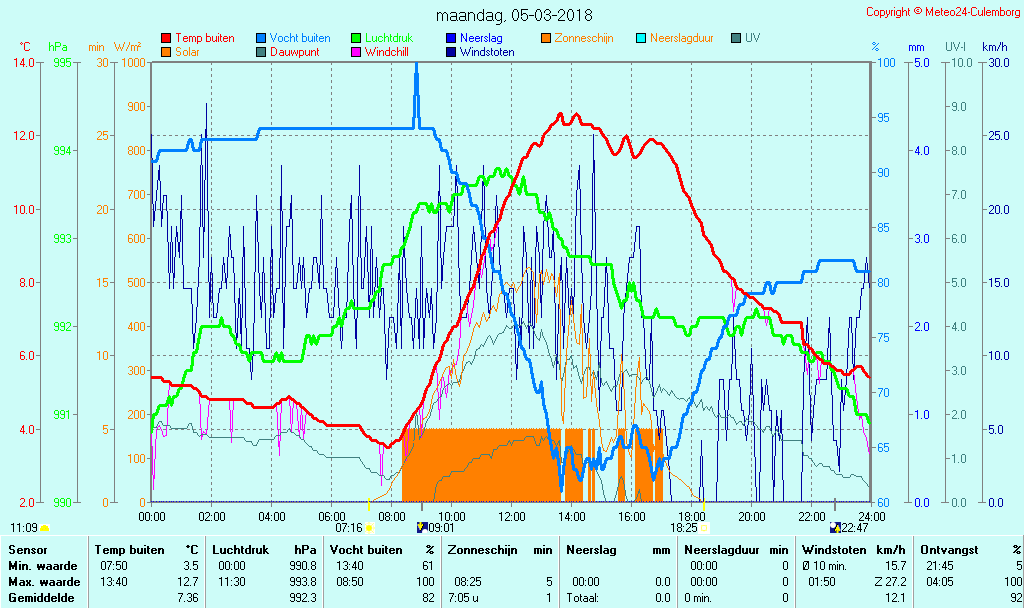Viewport: 1026px width, 608px height.
Task: Click the sunrise icon next to 07:16
Action: pyautogui.click(x=368, y=527)
